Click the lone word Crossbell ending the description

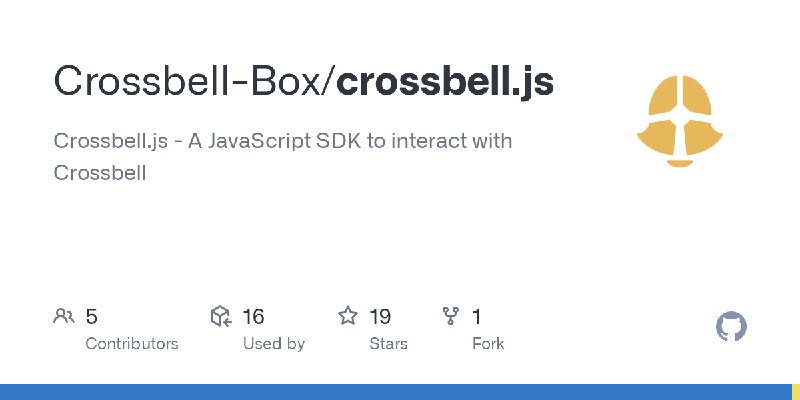(x=100, y=172)
